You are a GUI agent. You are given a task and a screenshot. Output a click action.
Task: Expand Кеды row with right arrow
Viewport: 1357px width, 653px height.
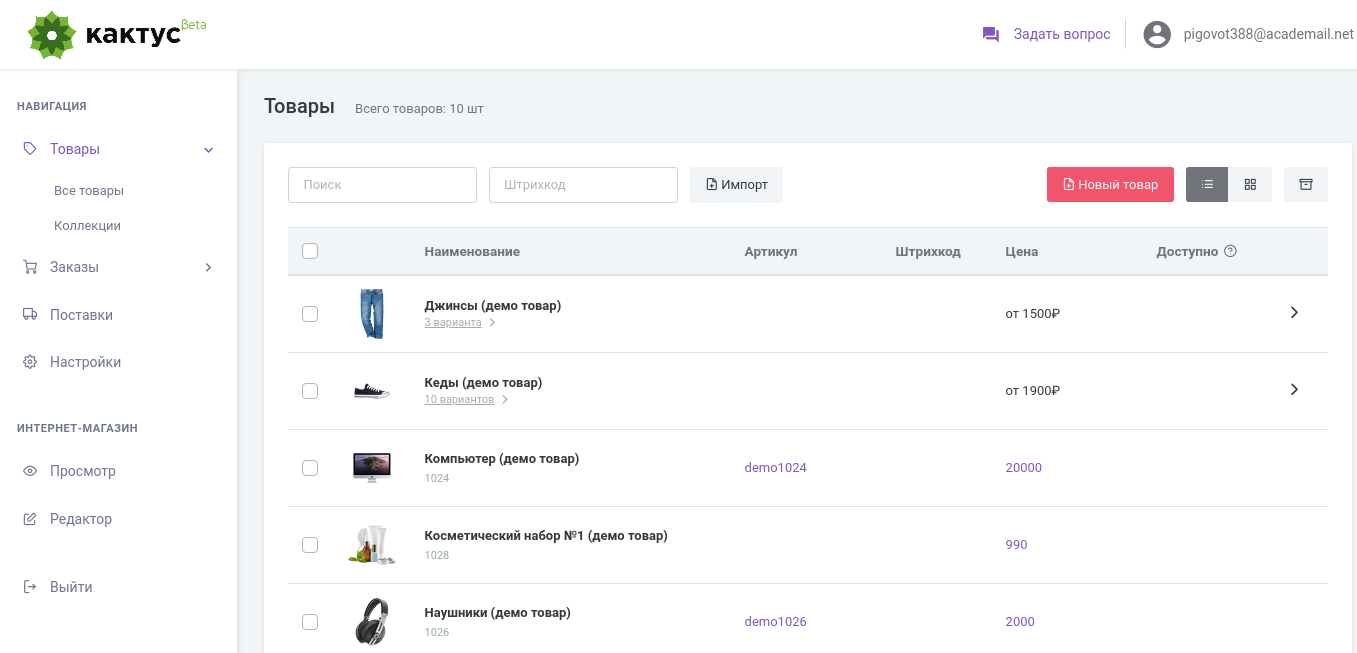tap(1294, 390)
